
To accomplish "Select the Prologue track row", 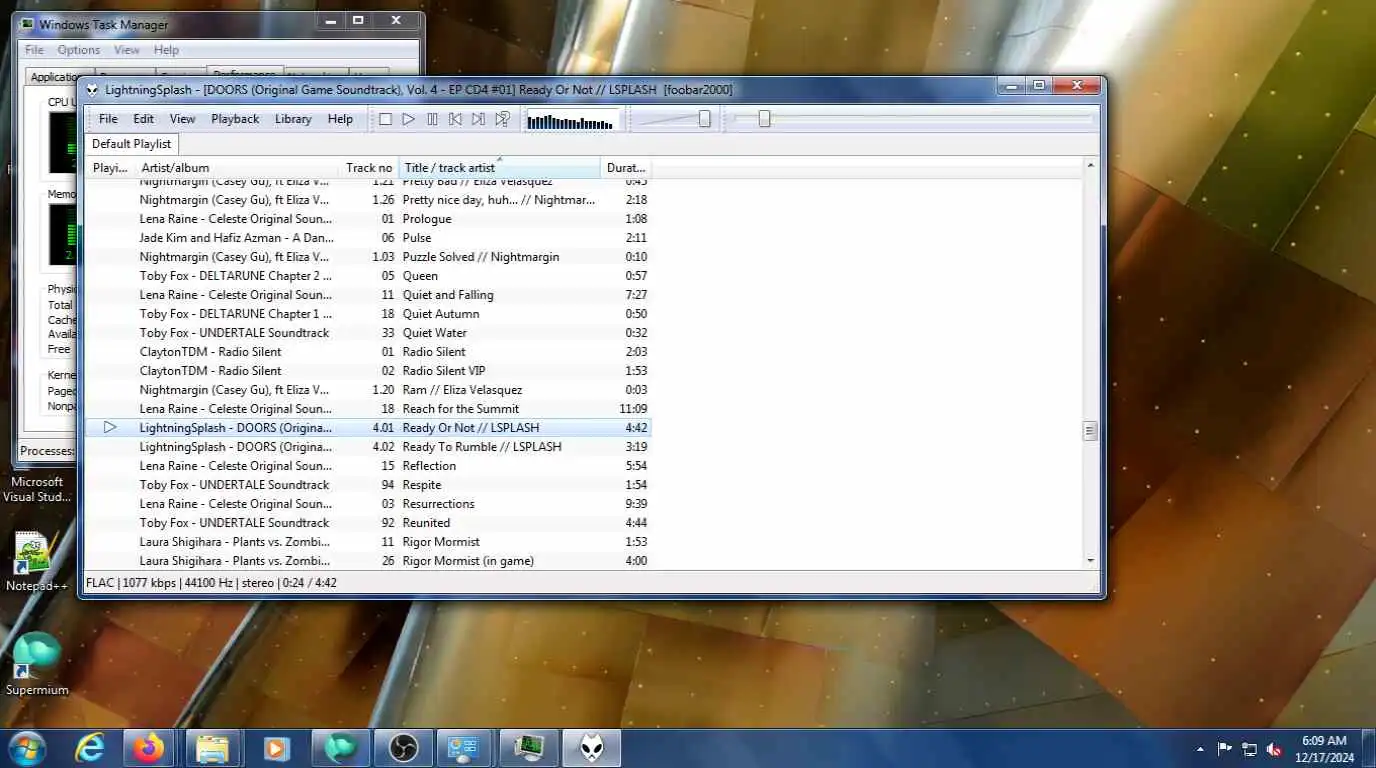I will (368, 219).
